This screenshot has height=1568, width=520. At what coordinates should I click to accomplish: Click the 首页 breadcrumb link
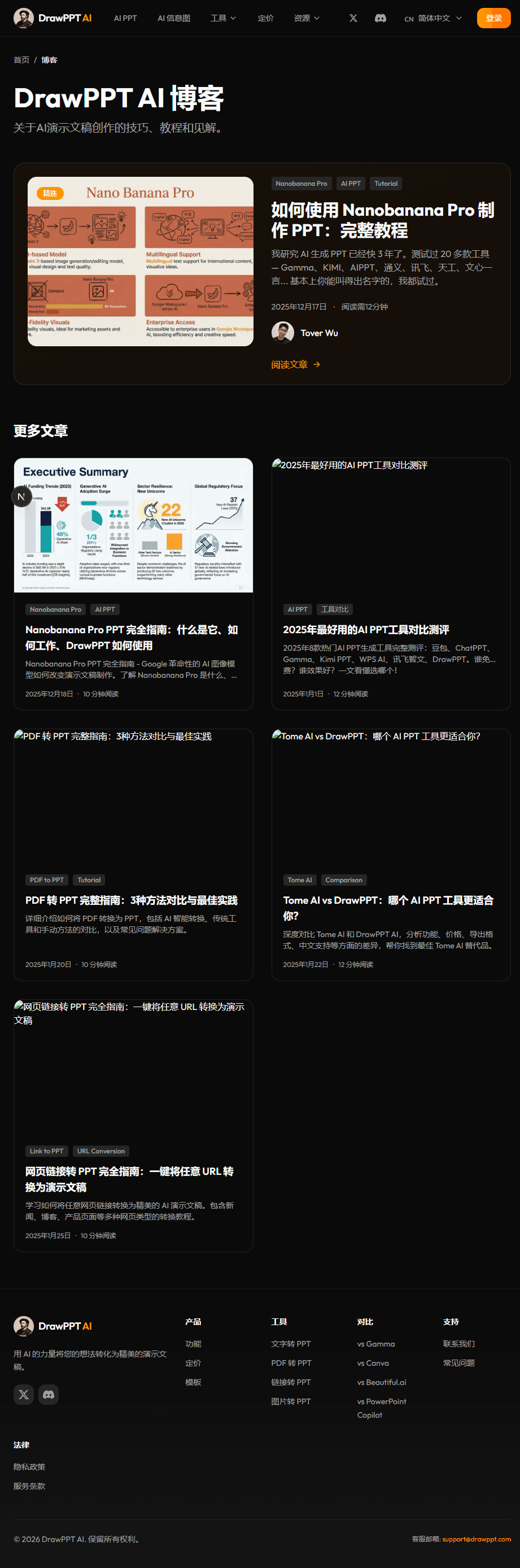[21, 60]
